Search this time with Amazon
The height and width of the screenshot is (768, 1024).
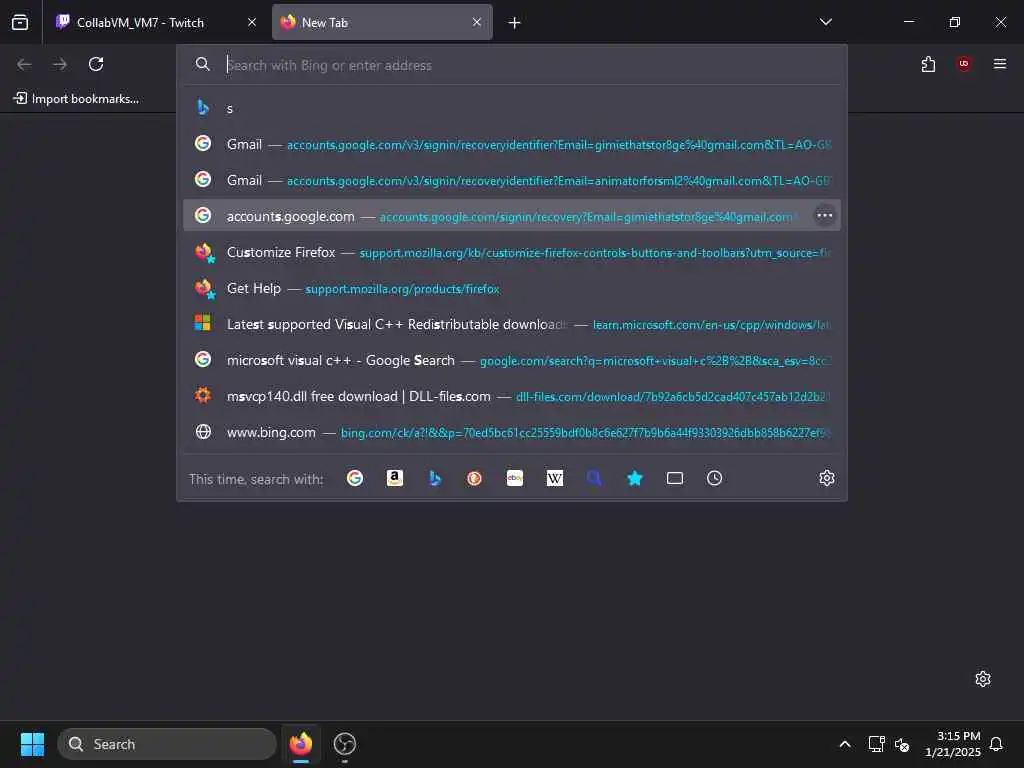point(394,478)
